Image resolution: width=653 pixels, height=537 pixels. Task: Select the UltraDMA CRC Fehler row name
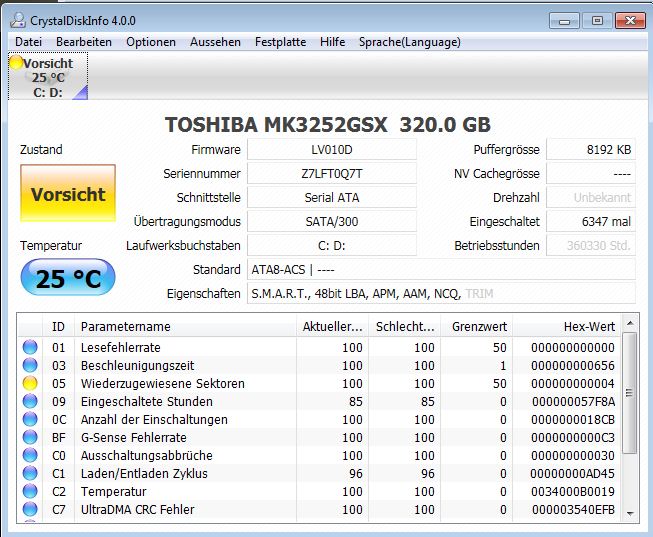click(x=137, y=509)
